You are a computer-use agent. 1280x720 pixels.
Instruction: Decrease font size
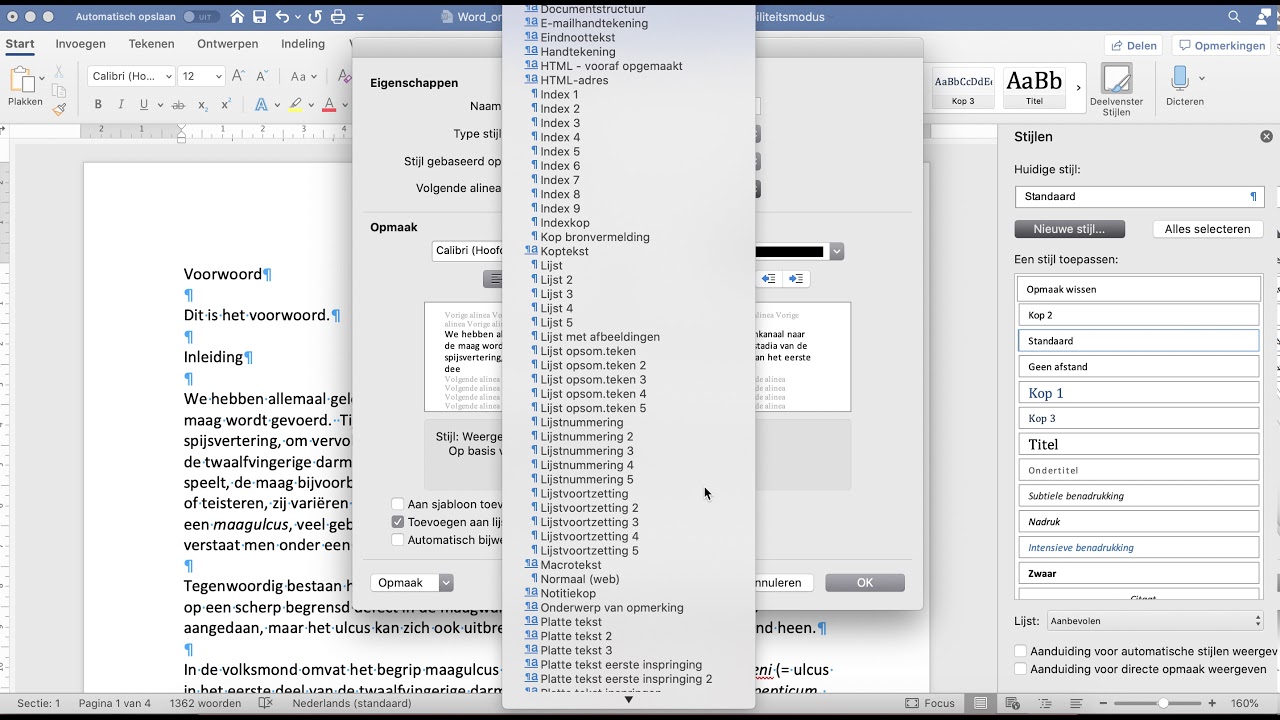262,76
